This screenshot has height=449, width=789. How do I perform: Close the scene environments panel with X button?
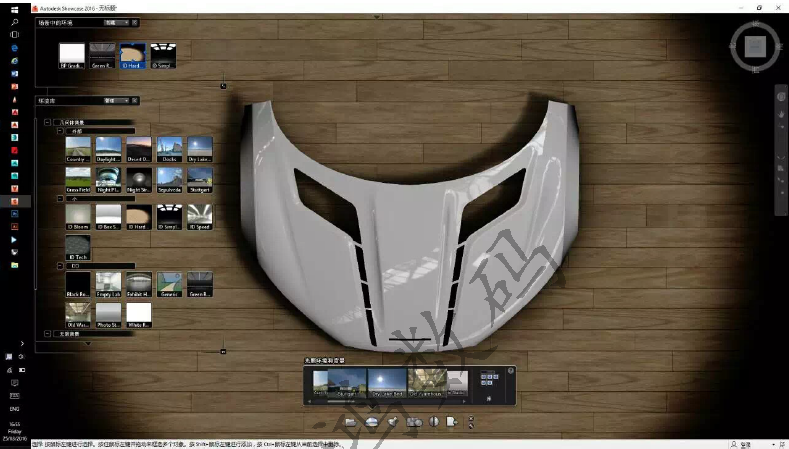[x=135, y=22]
